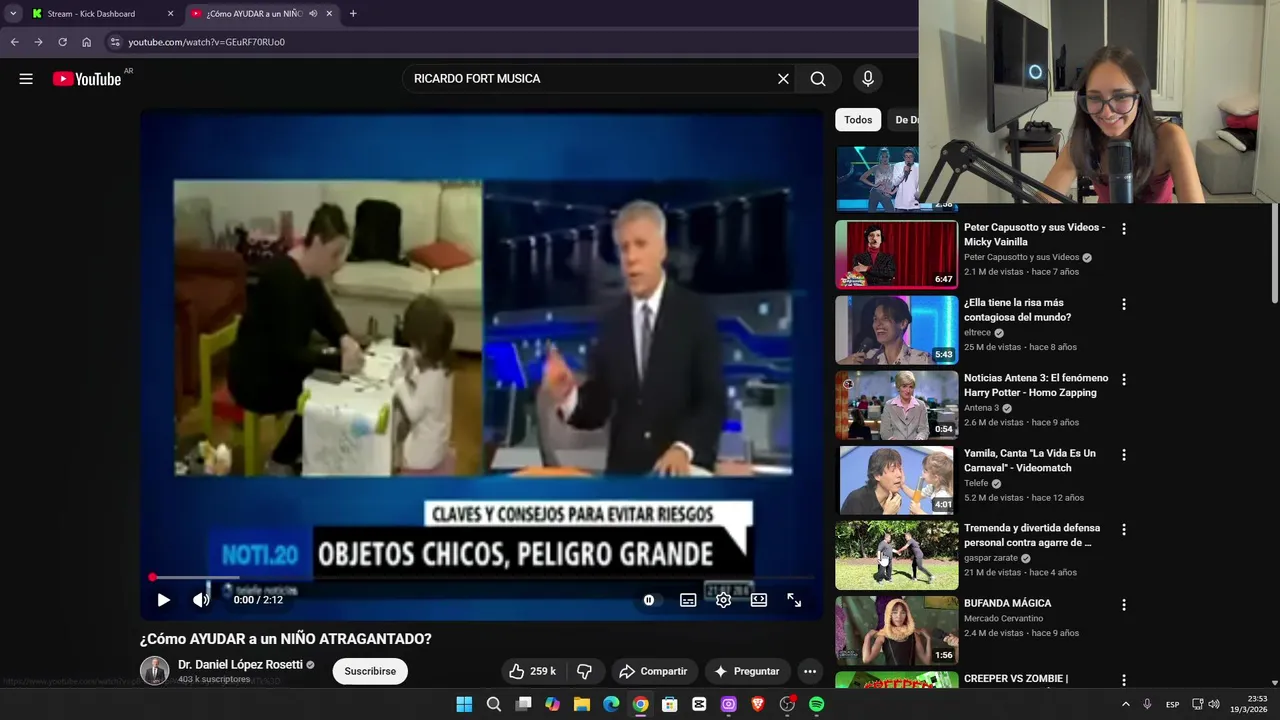The height and width of the screenshot is (720, 1280).
Task: Open options for defensa personal video
Action: coord(1124,529)
